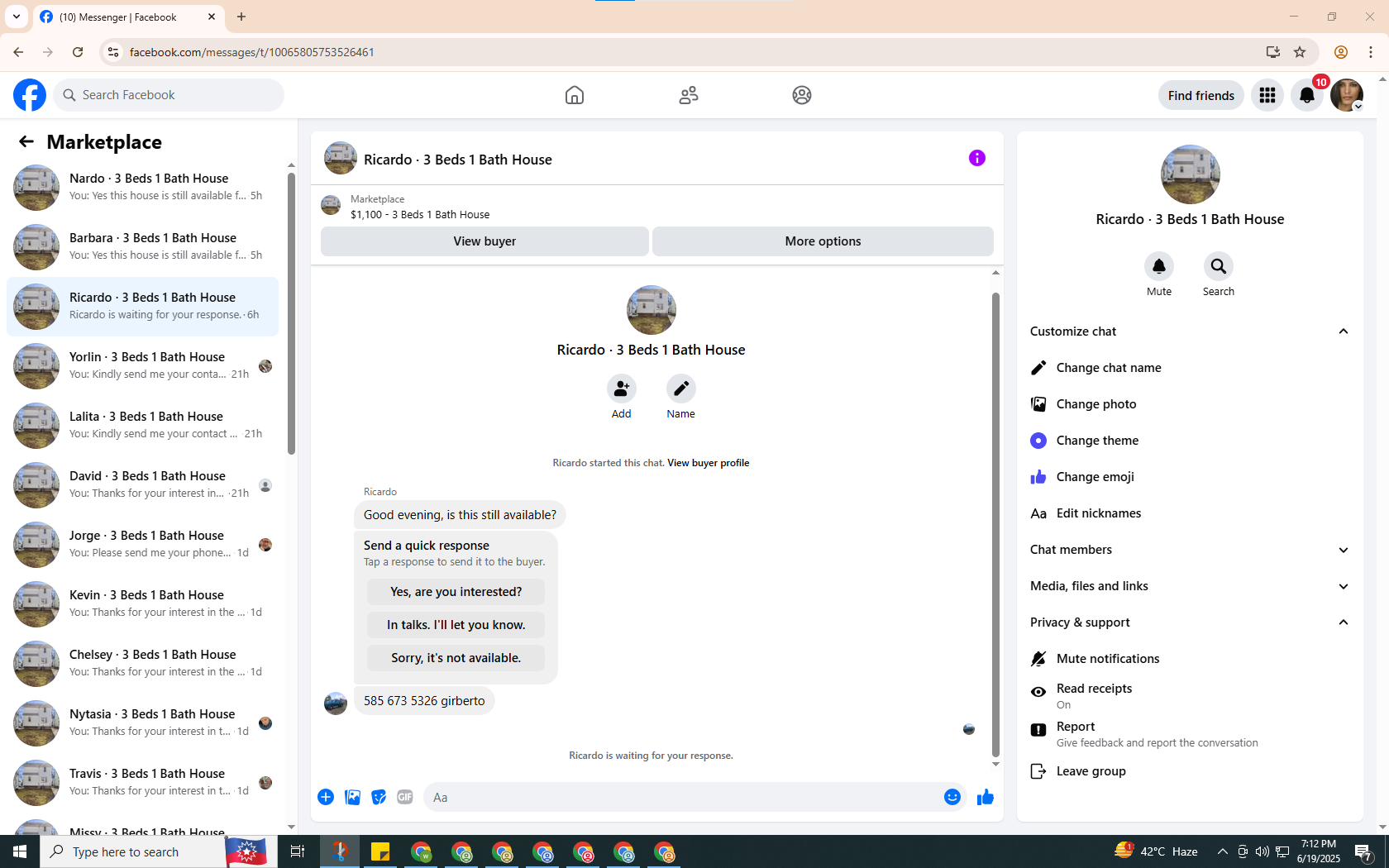Open the apps menu grid icon
This screenshot has width=1389, height=868.
click(1267, 95)
